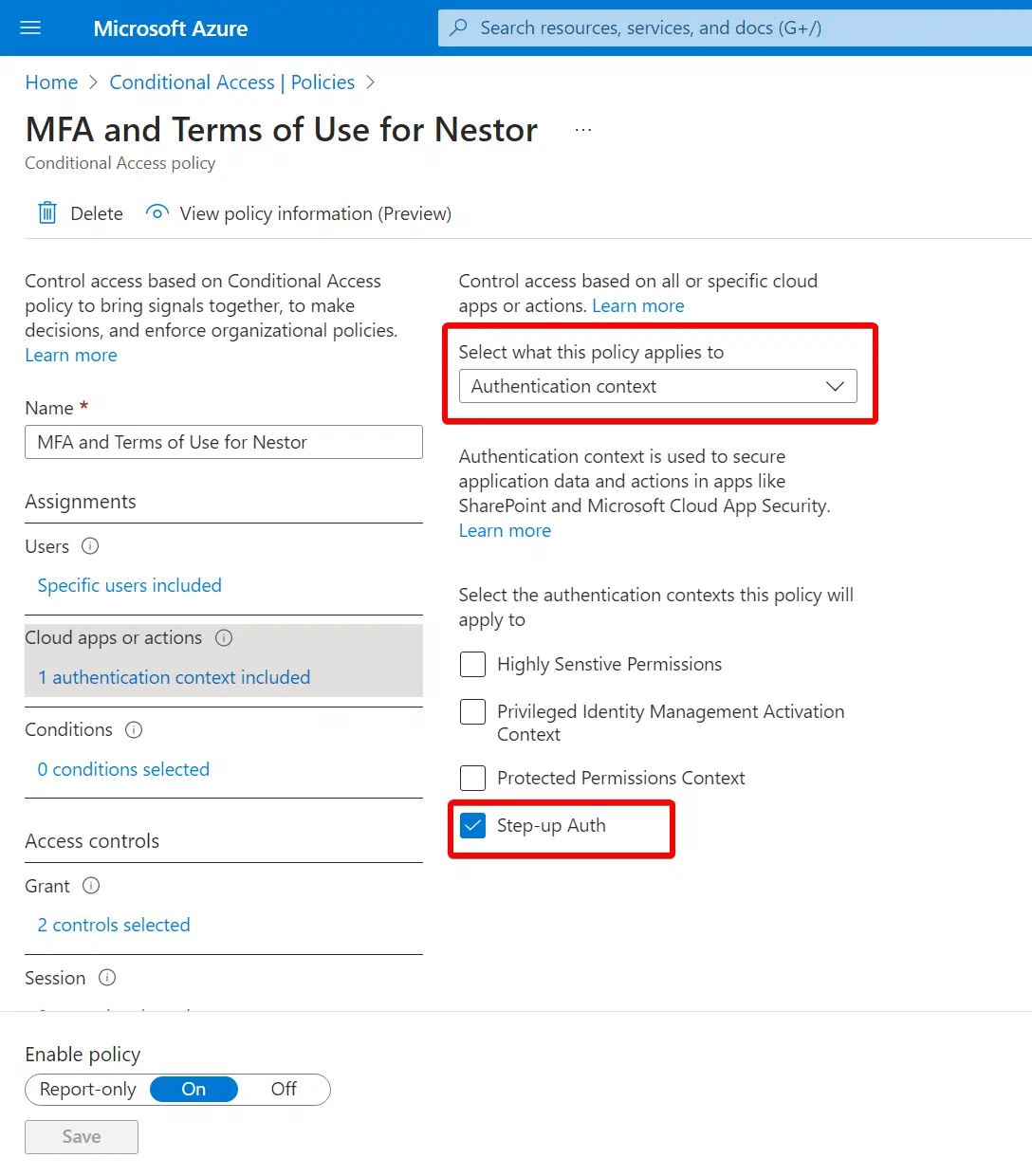1032x1176 pixels.
Task: Check the Protected Permissions Context checkbox
Action: pos(472,778)
